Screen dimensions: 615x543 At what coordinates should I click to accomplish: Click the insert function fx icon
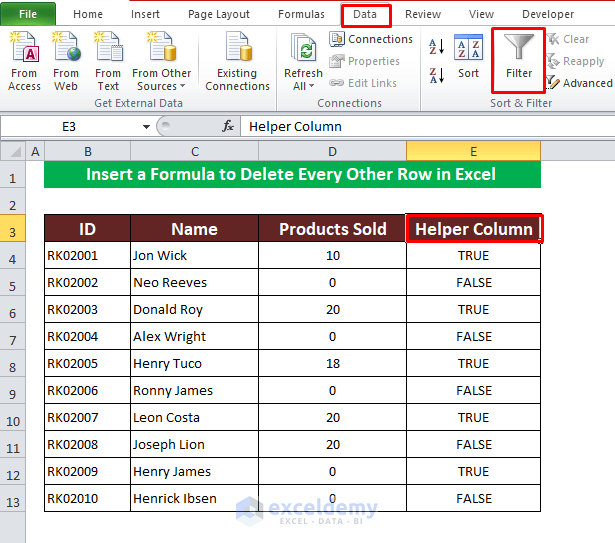(x=228, y=127)
